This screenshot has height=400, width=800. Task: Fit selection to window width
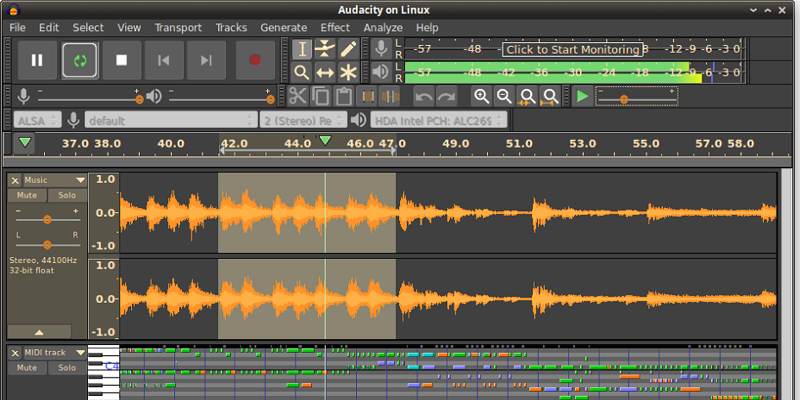pos(527,96)
